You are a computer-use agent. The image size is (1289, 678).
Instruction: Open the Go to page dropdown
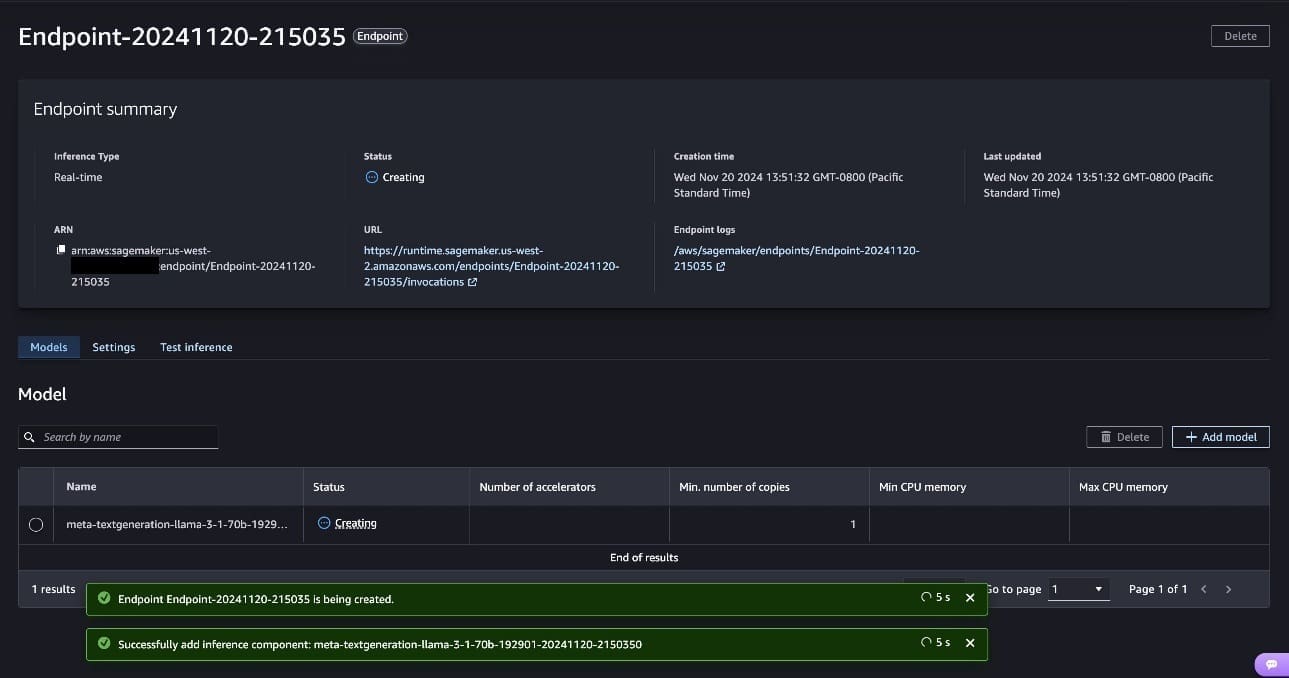(1078, 590)
